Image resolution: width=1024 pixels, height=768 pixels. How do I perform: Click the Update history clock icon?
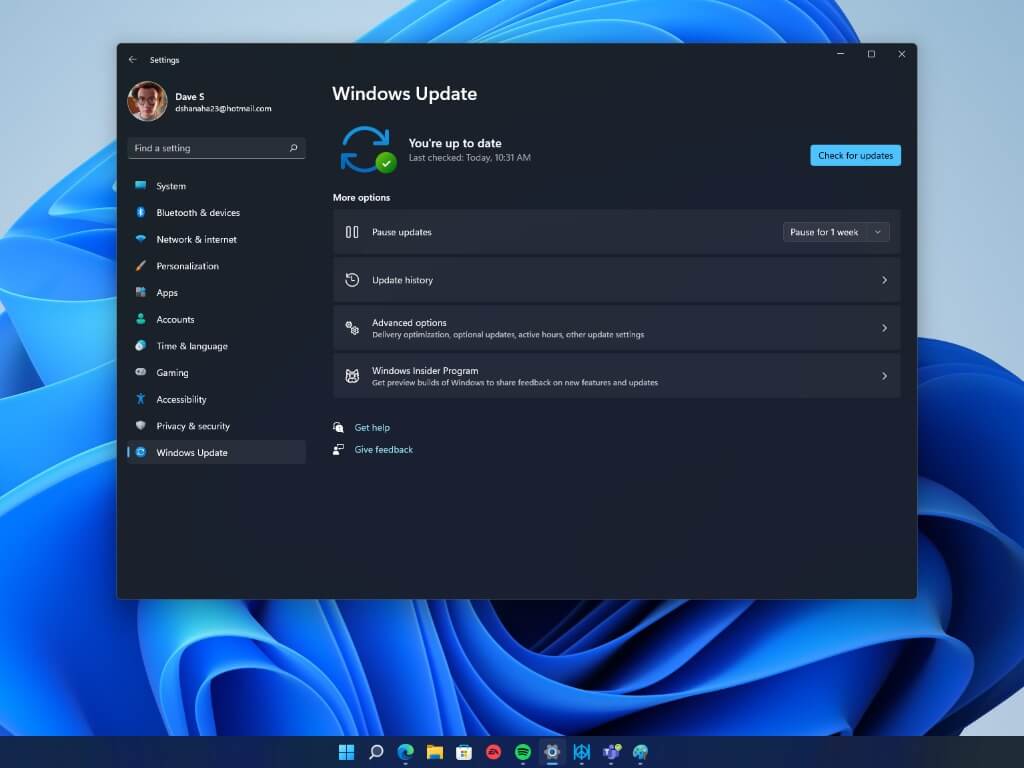[x=352, y=280]
